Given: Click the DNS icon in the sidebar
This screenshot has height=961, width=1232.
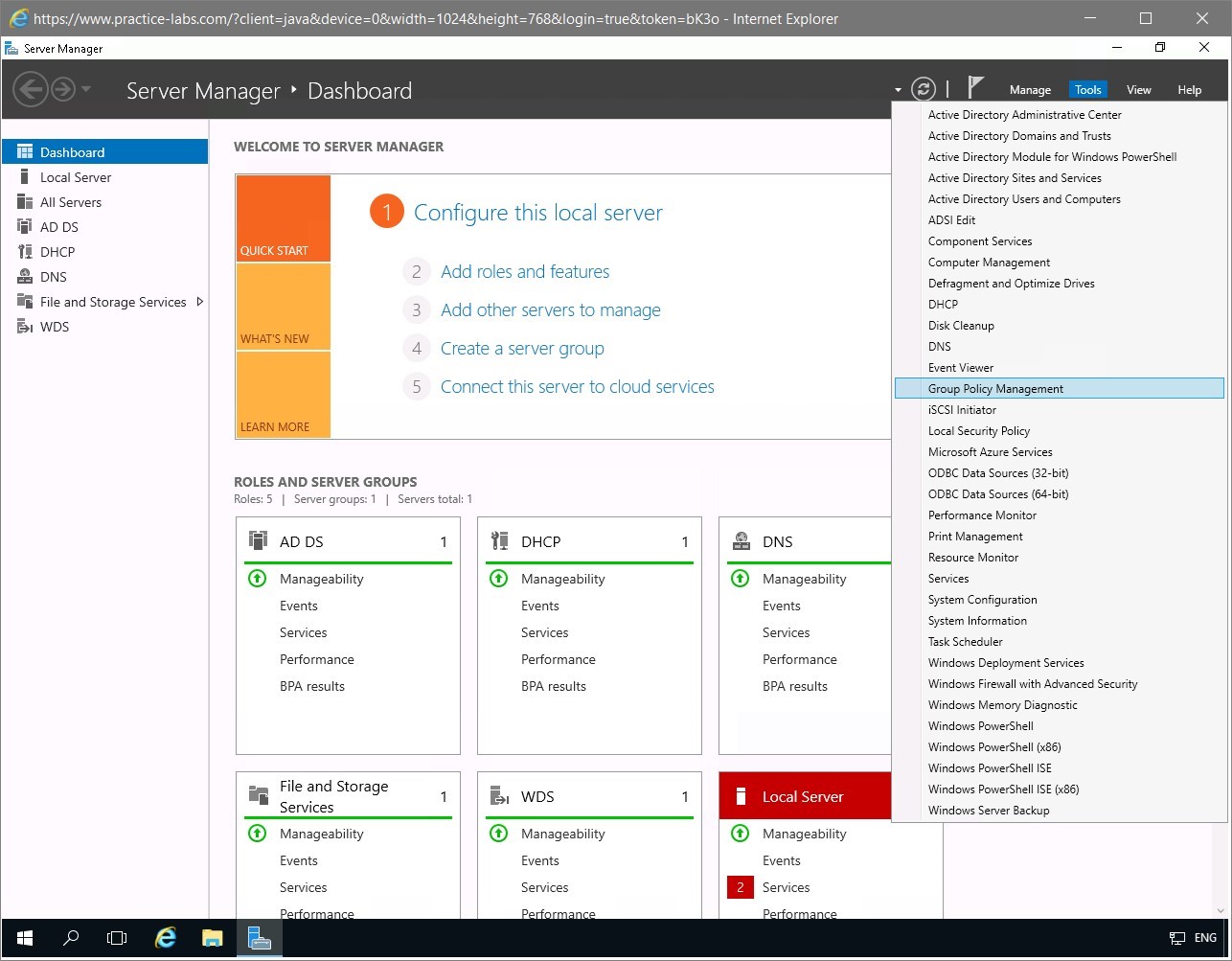Looking at the screenshot, I should click(25, 277).
